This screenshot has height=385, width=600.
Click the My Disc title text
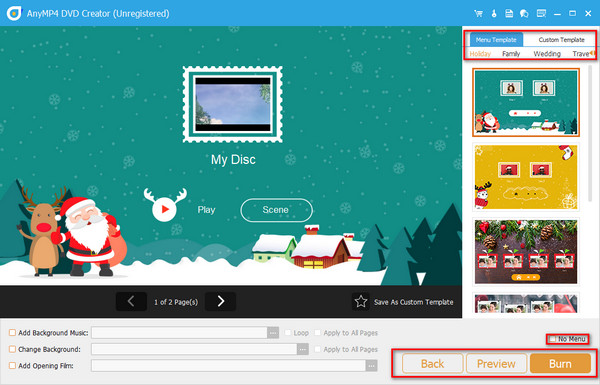tap(233, 160)
